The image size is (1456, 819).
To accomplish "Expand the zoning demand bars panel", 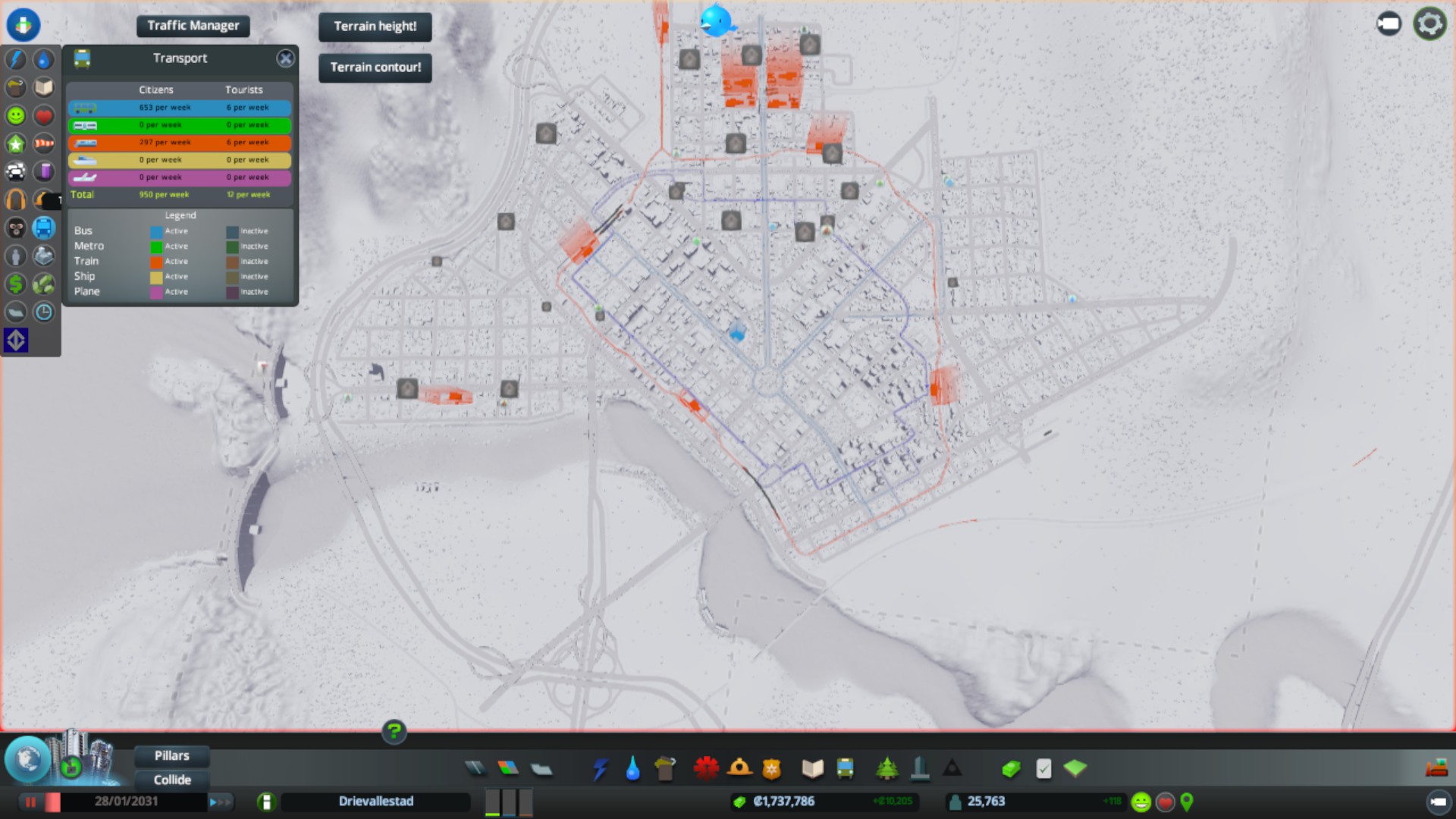I will [x=509, y=802].
